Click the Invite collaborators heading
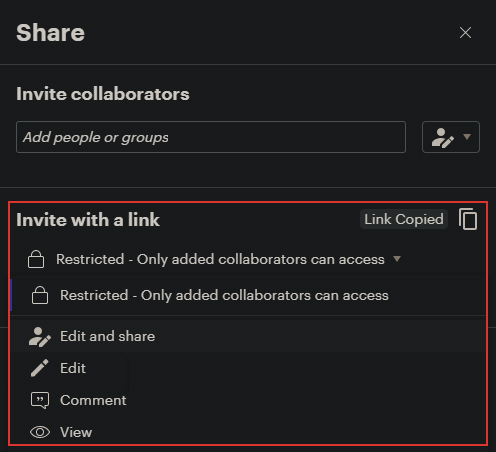Image resolution: width=496 pixels, height=452 pixels. (103, 94)
